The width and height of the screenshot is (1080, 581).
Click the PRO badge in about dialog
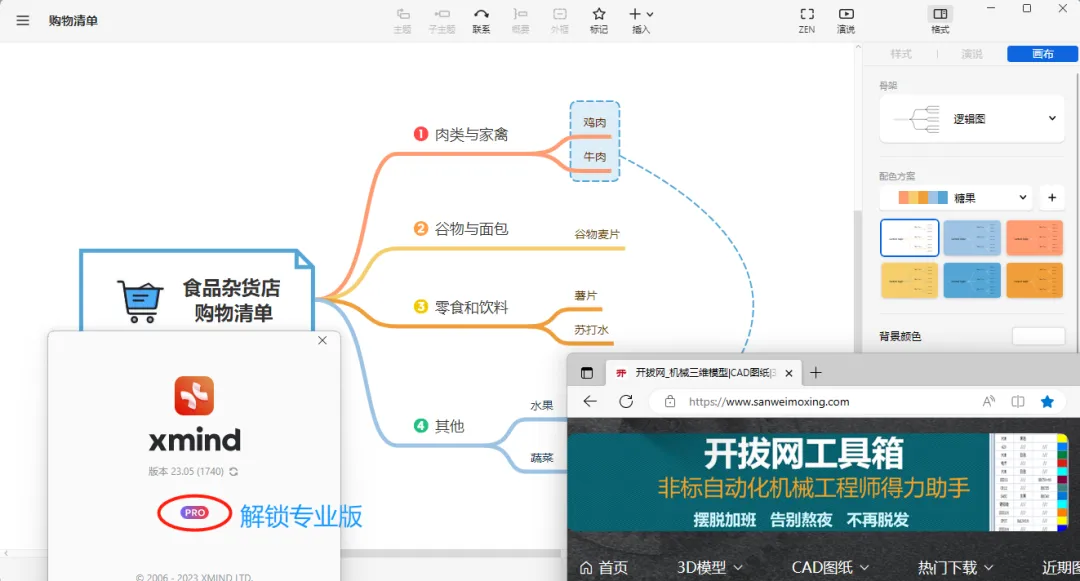(195, 512)
